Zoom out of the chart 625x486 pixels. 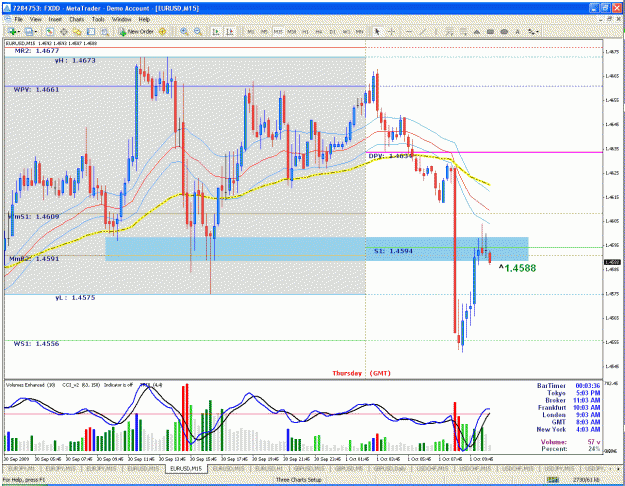coord(198,31)
